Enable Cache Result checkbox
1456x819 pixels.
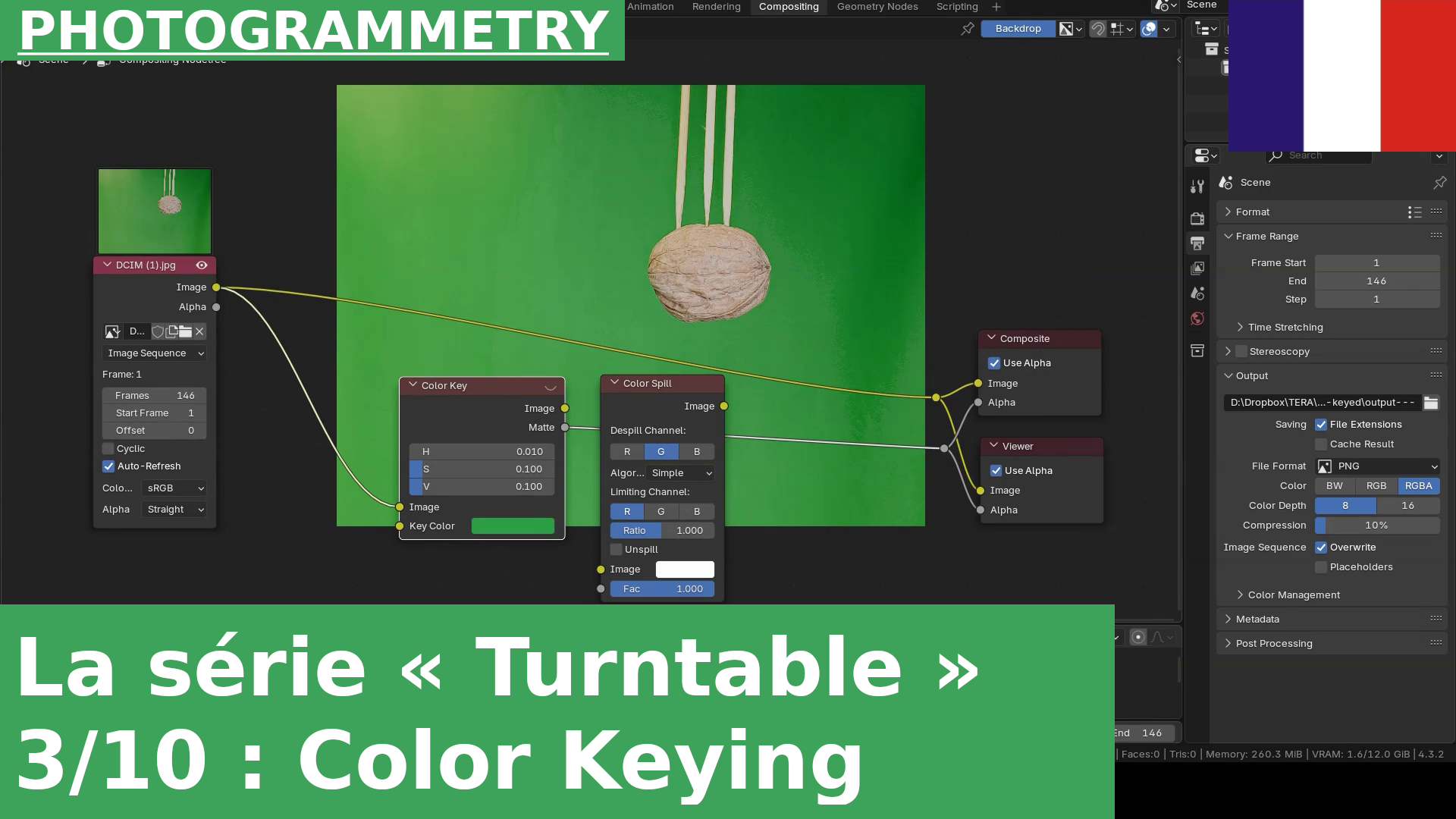point(1321,444)
